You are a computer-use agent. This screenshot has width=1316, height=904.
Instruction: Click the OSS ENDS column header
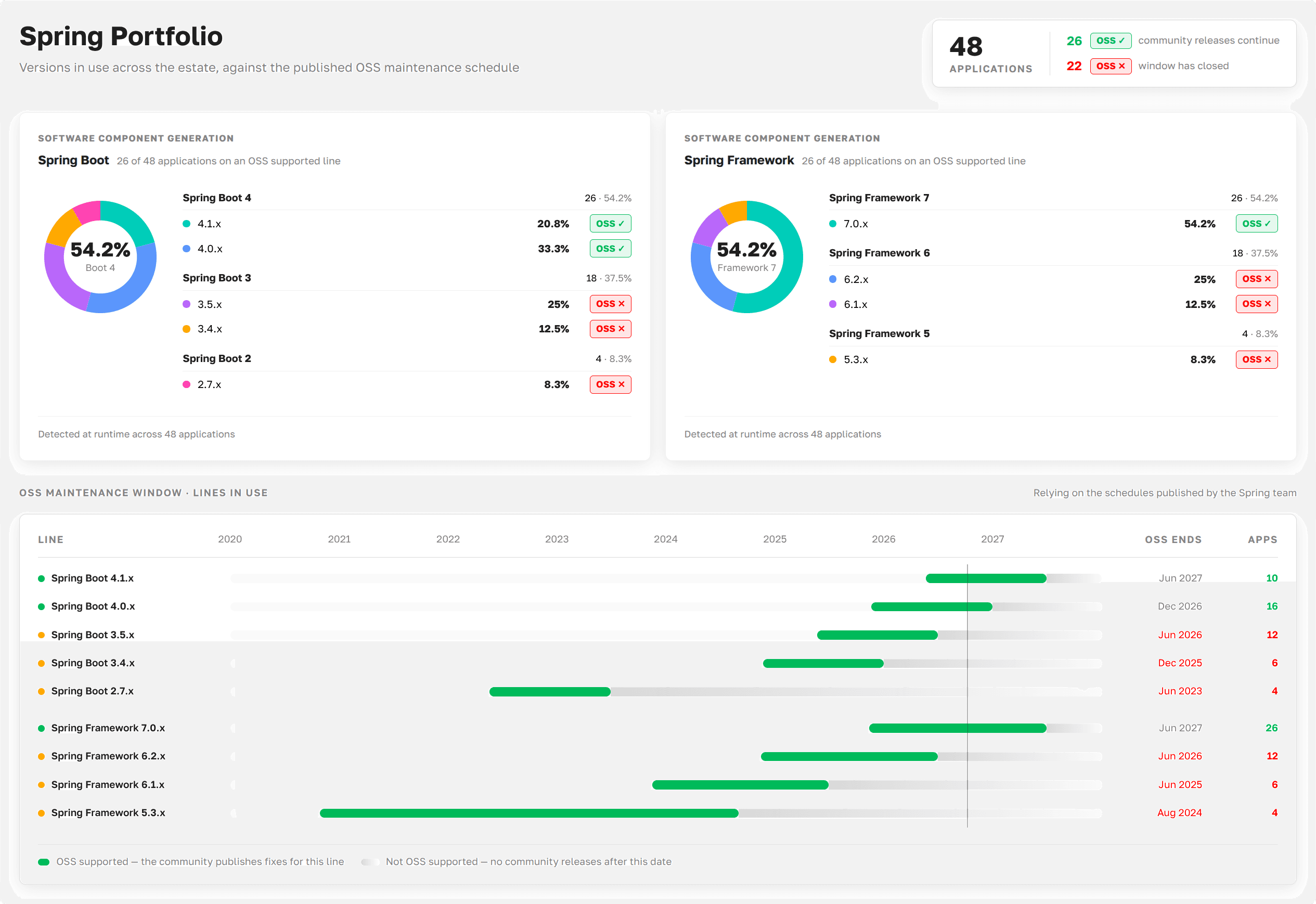click(x=1173, y=539)
